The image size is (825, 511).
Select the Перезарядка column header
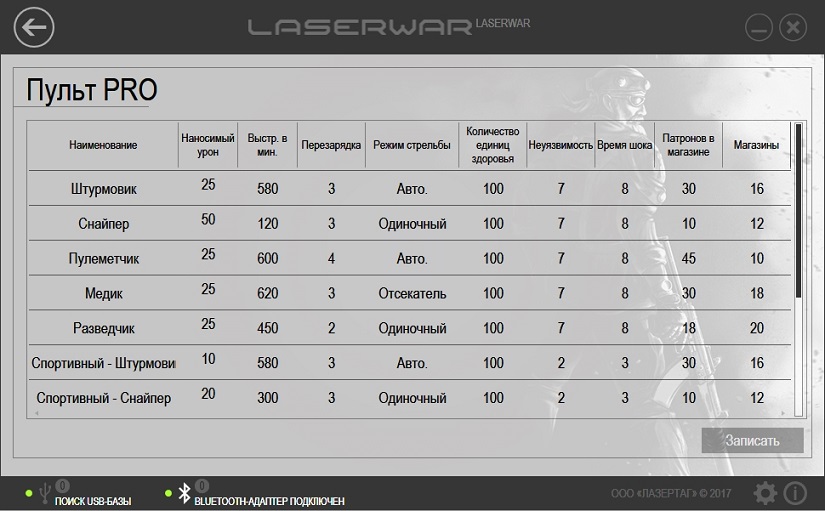pyautogui.click(x=331, y=145)
